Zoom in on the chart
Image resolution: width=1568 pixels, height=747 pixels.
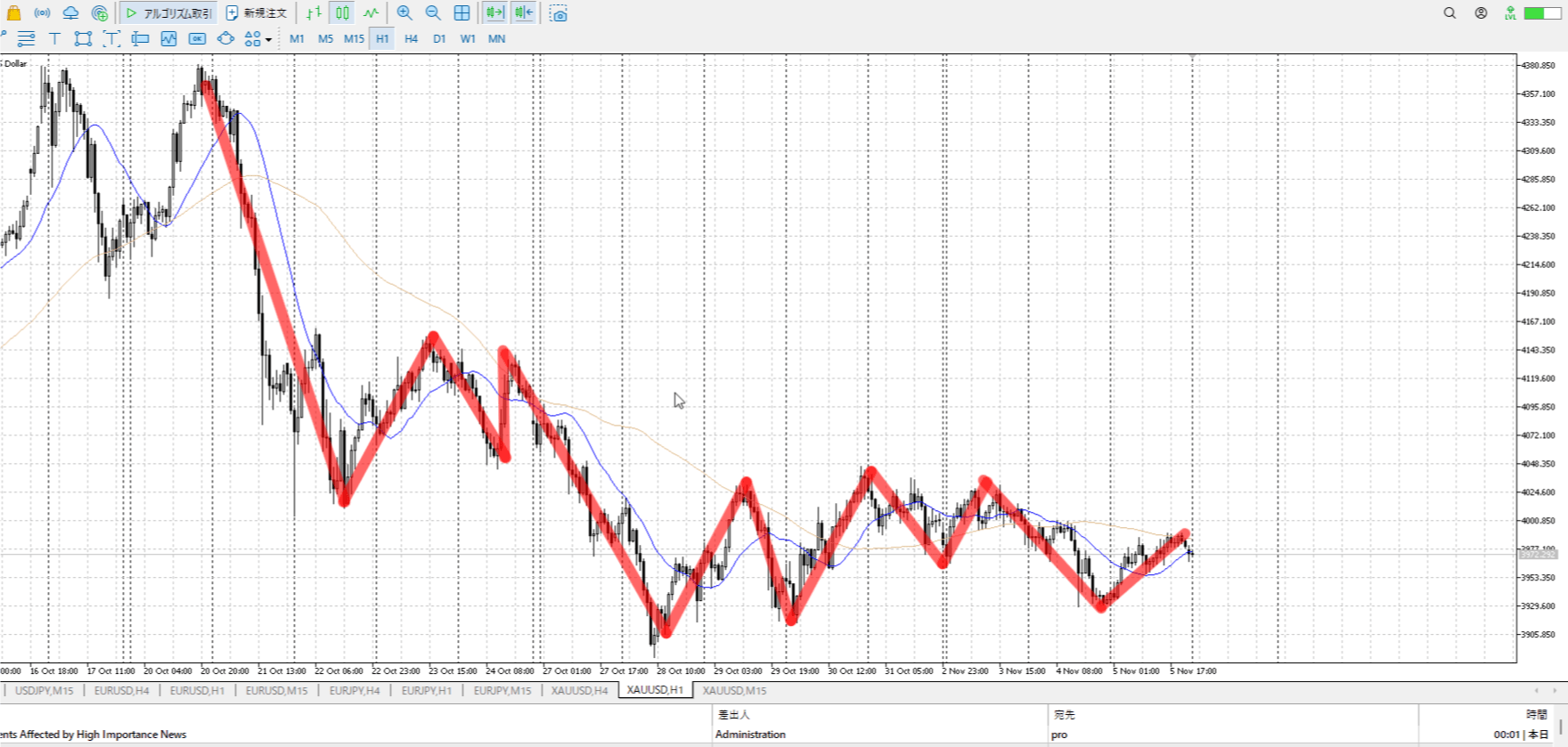point(404,13)
